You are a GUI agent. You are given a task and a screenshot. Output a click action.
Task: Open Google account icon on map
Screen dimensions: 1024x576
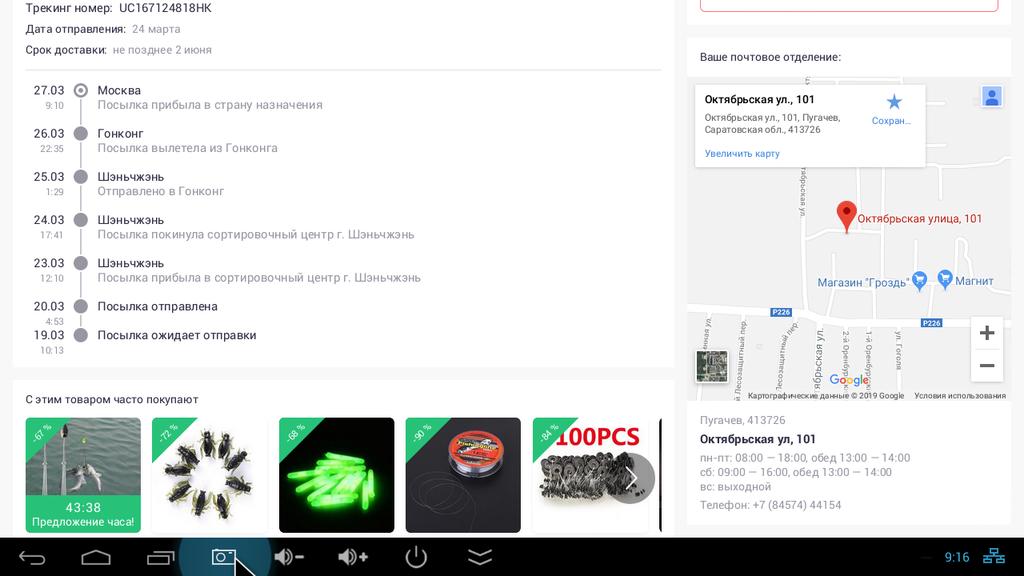point(991,97)
